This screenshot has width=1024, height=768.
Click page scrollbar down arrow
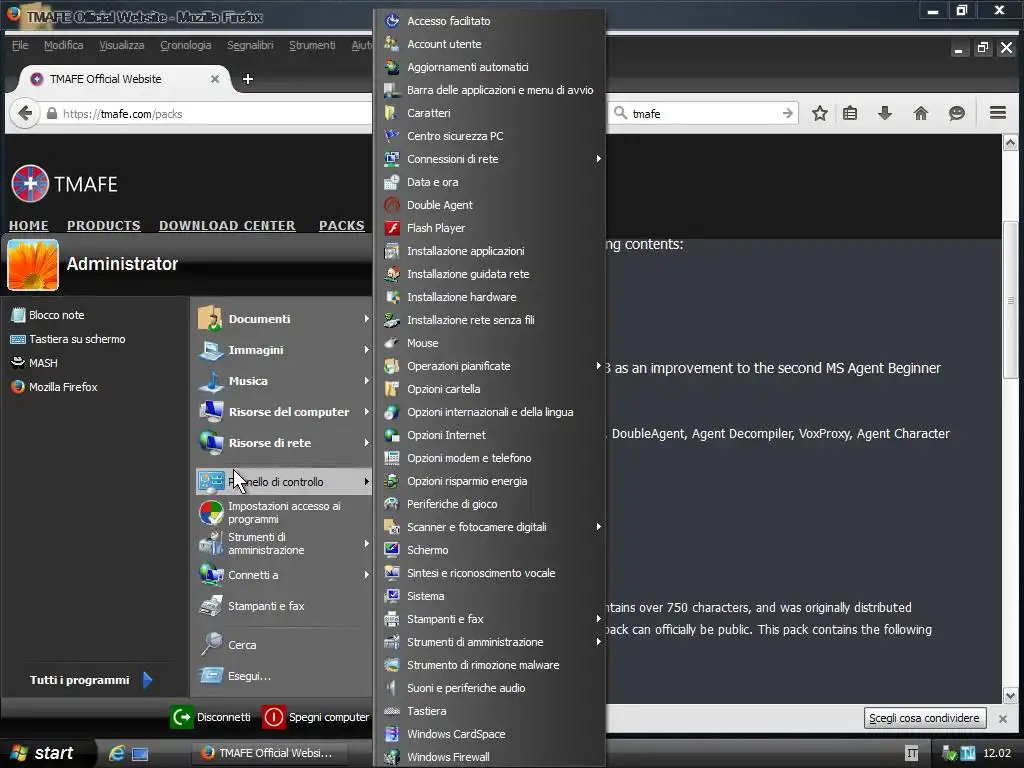point(1010,696)
